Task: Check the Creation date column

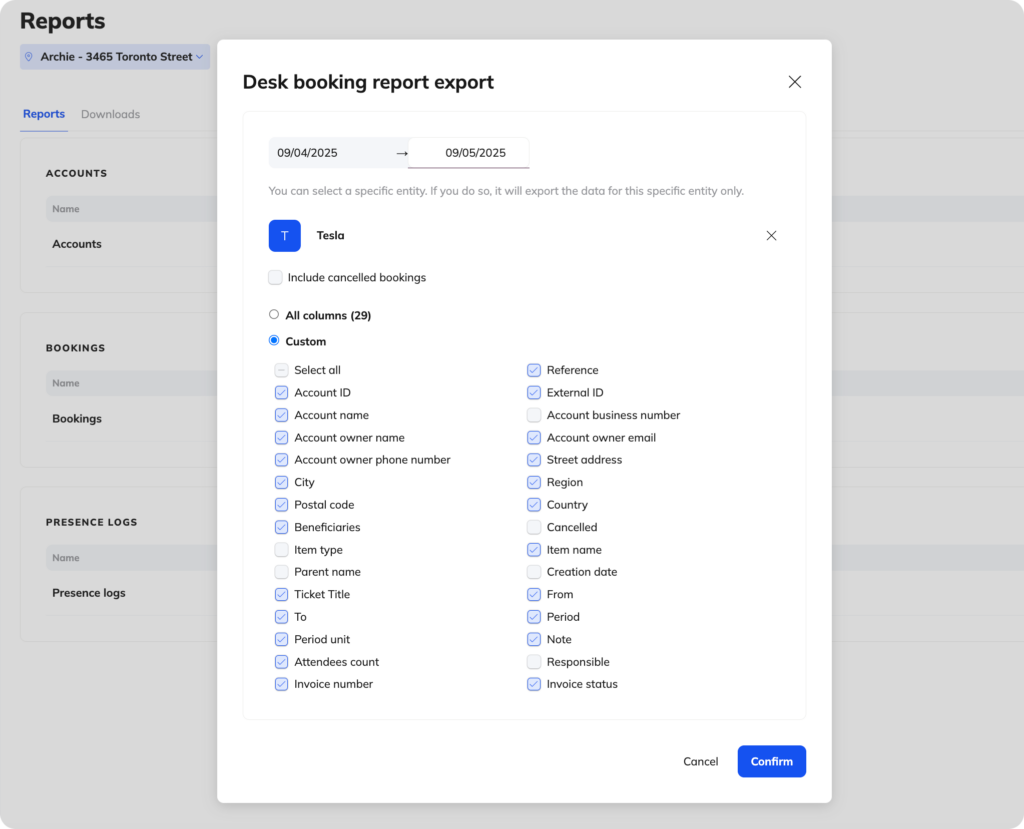Action: click(x=533, y=571)
